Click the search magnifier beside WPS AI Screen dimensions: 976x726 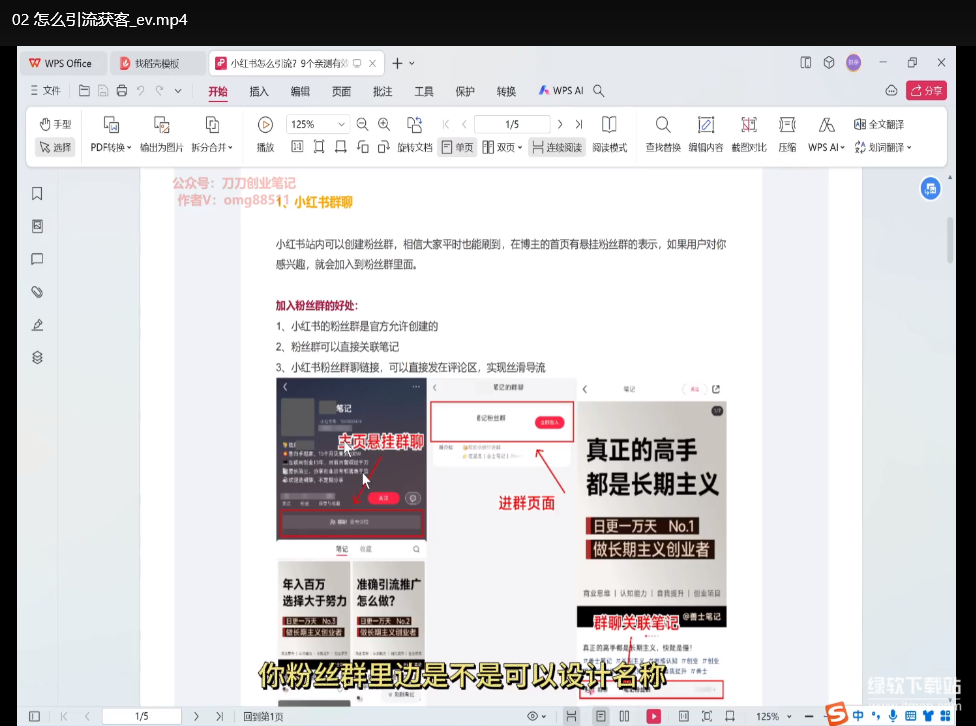click(598, 91)
